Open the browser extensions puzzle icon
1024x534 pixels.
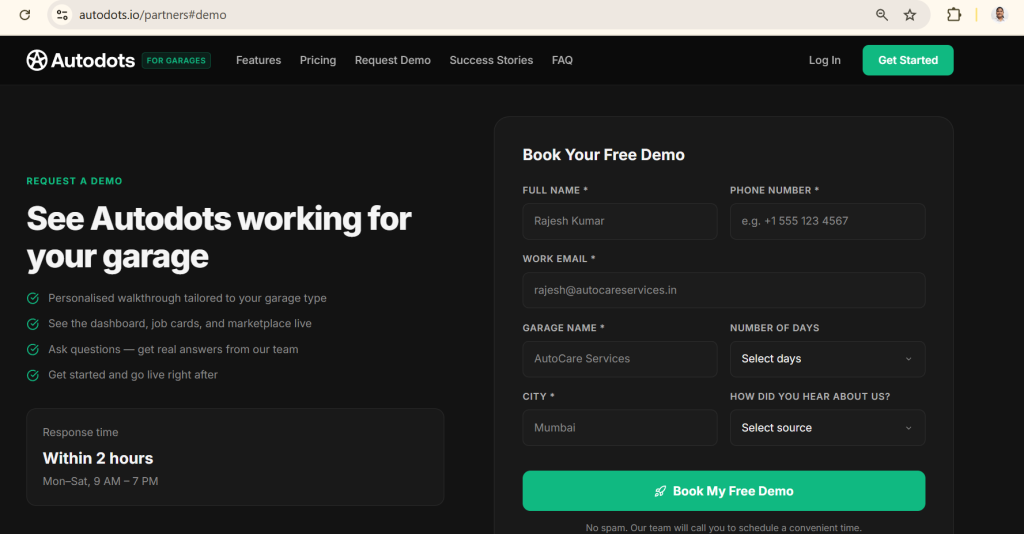pos(954,14)
